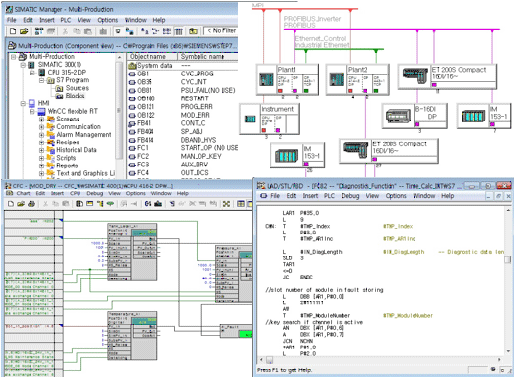Screen dimensions: 514x377
Task: Collapse the SIMATIC 300(1) station node
Action: [23, 65]
